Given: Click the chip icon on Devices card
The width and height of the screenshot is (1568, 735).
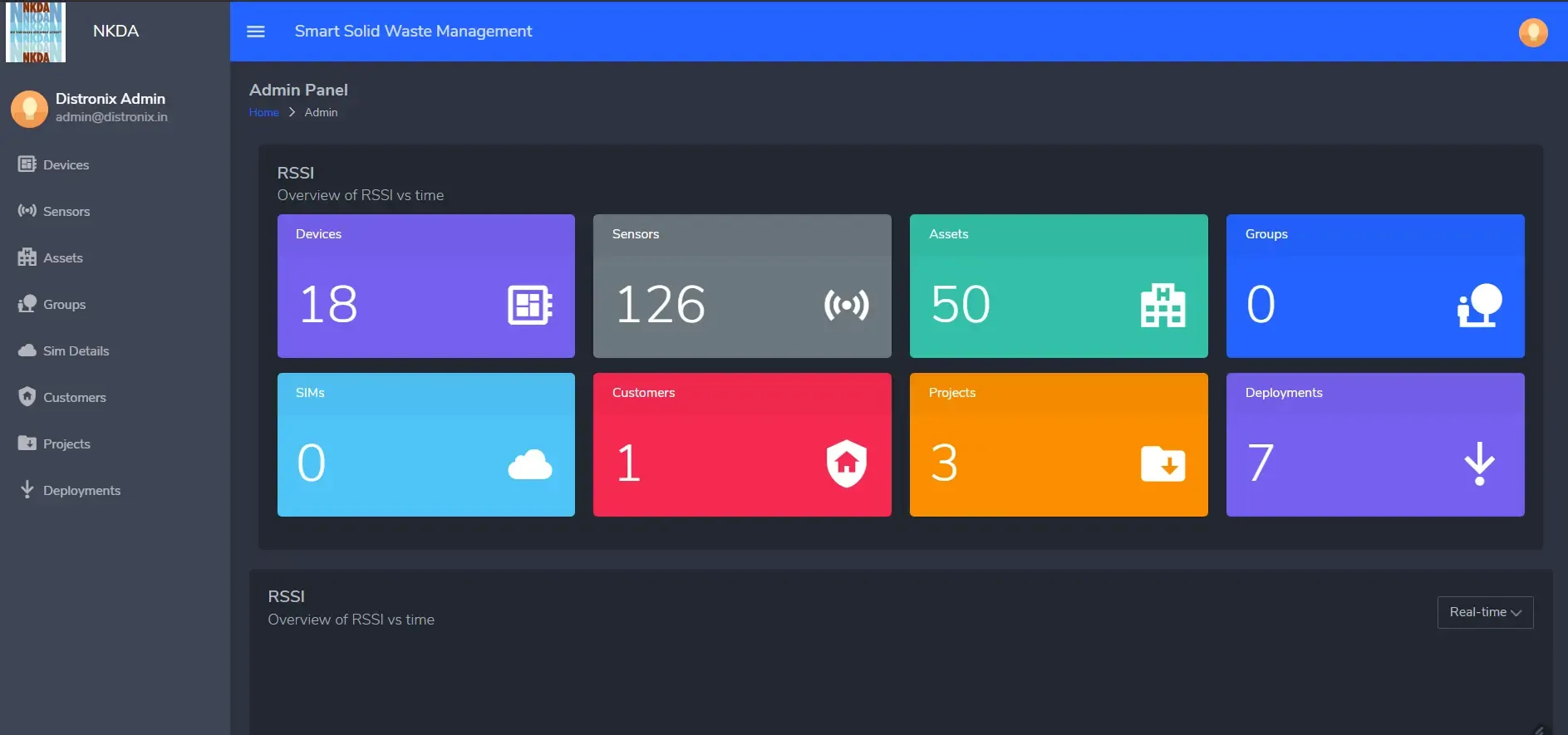Looking at the screenshot, I should click(x=529, y=305).
